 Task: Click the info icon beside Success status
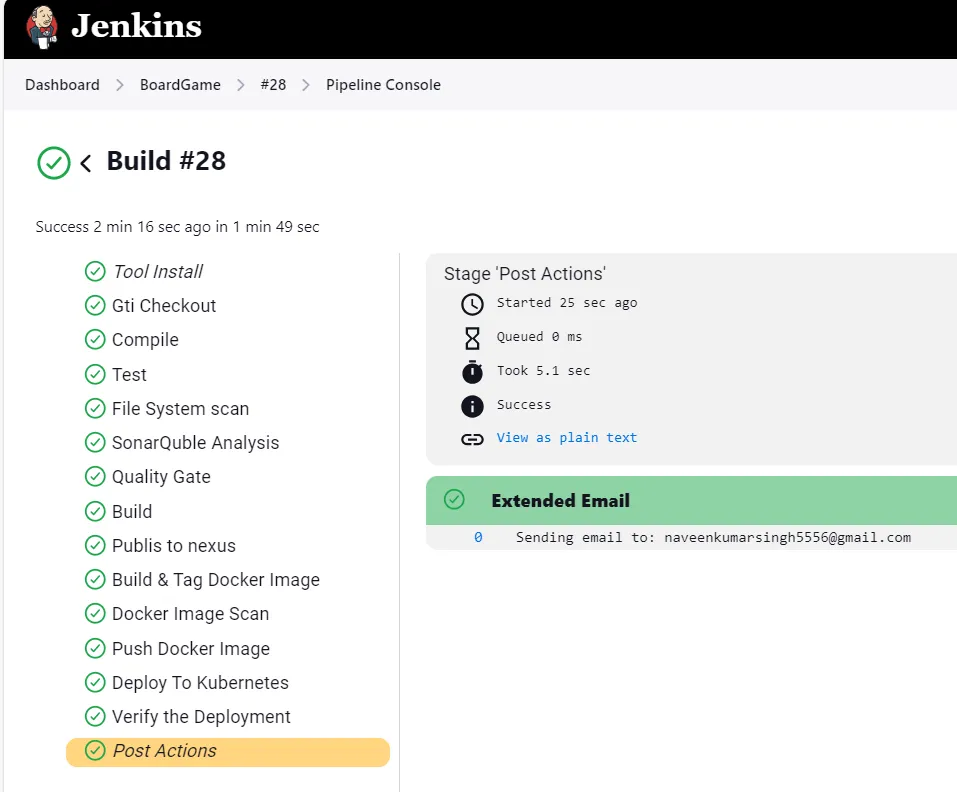[472, 406]
